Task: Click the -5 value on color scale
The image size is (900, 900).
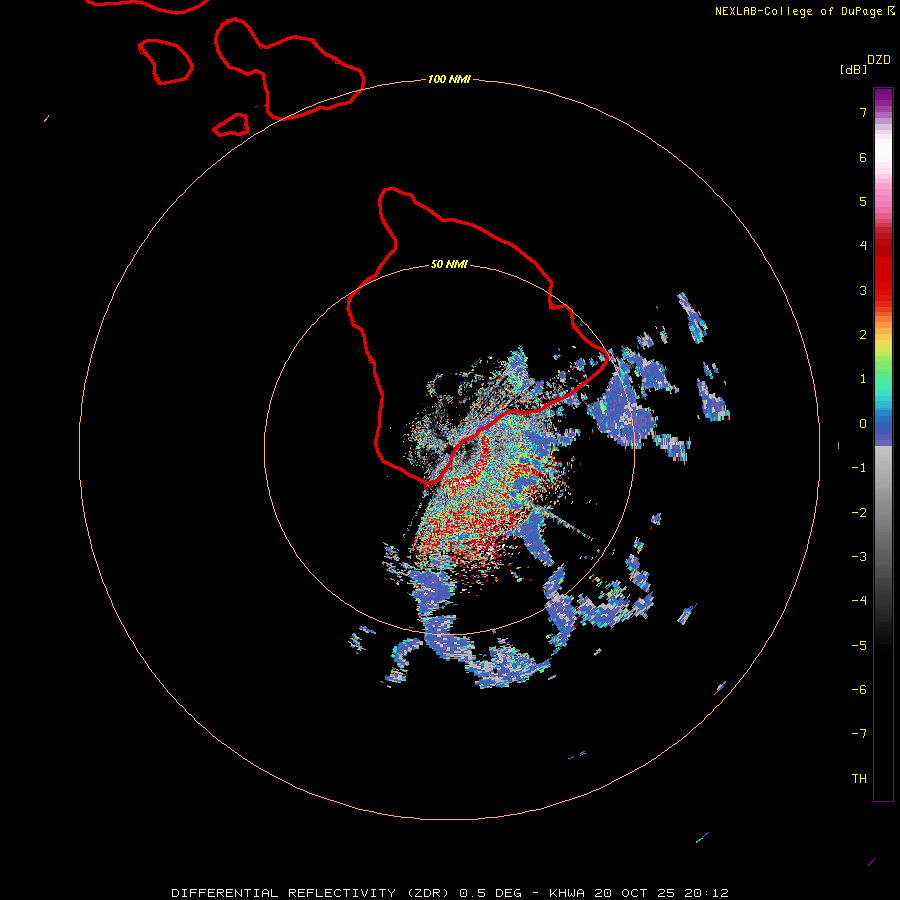Action: pos(859,646)
